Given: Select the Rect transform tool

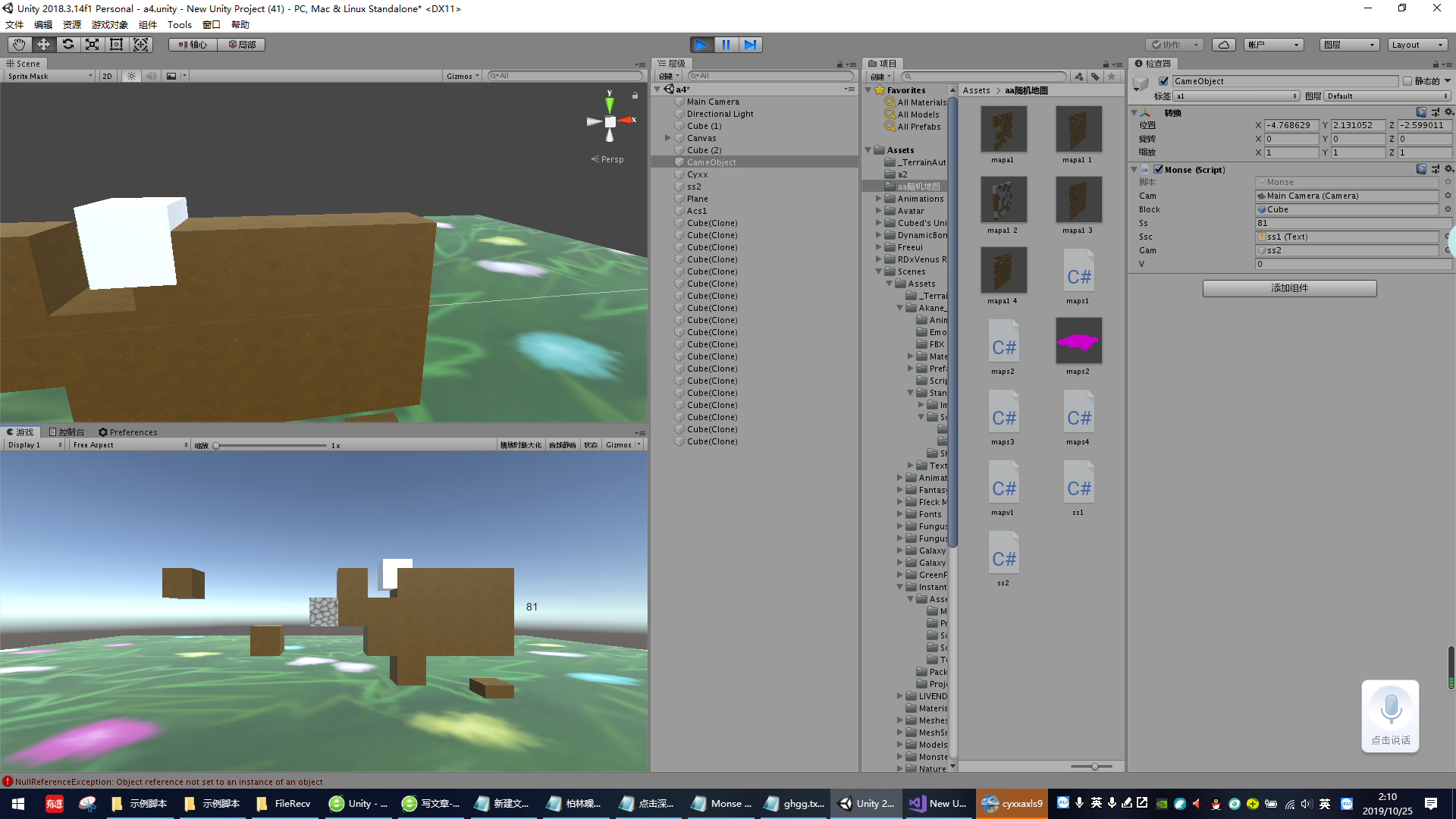Looking at the screenshot, I should [x=116, y=45].
